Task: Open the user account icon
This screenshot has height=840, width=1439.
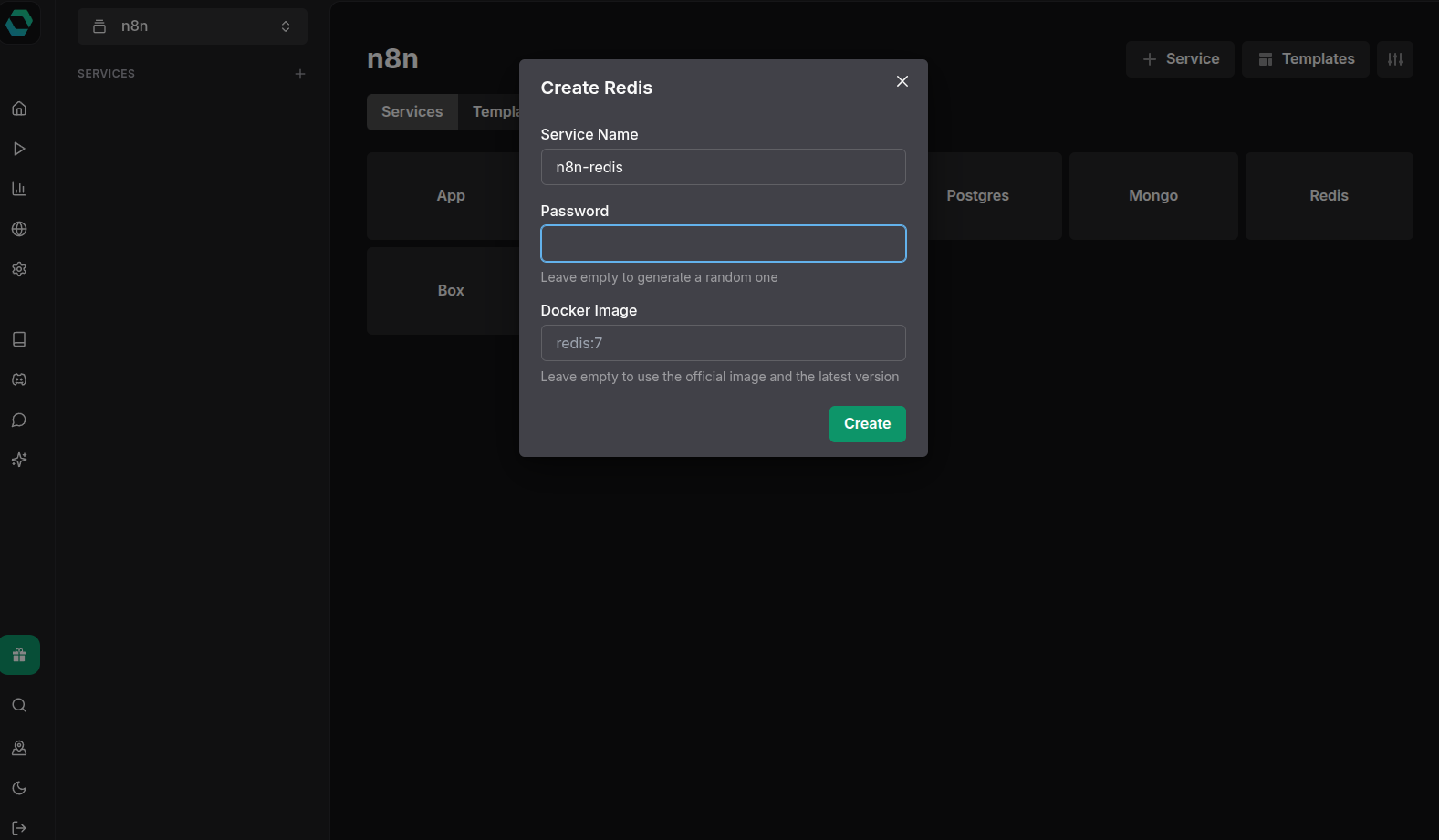Action: pyautogui.click(x=19, y=748)
